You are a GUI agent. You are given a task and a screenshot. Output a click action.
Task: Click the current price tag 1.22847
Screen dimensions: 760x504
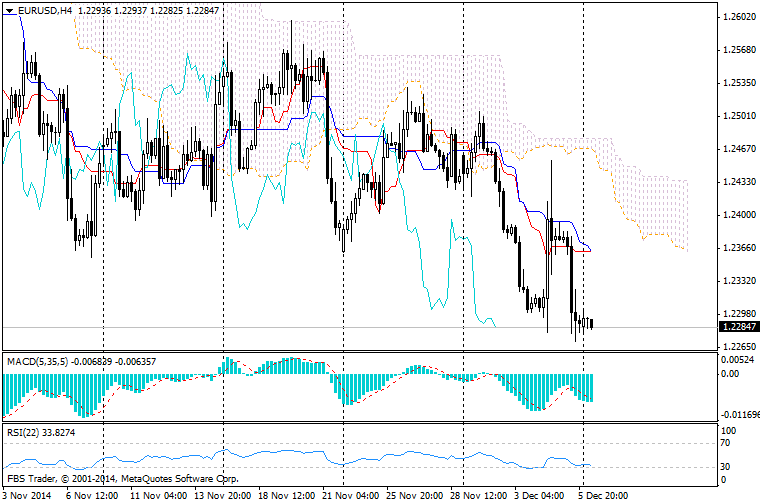(x=739, y=327)
